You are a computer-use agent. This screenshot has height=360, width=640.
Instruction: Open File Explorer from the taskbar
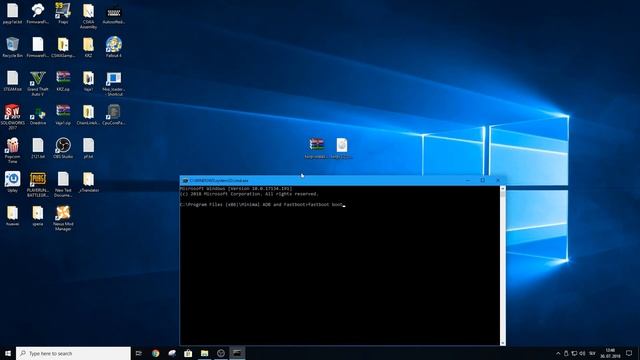click(x=204, y=353)
